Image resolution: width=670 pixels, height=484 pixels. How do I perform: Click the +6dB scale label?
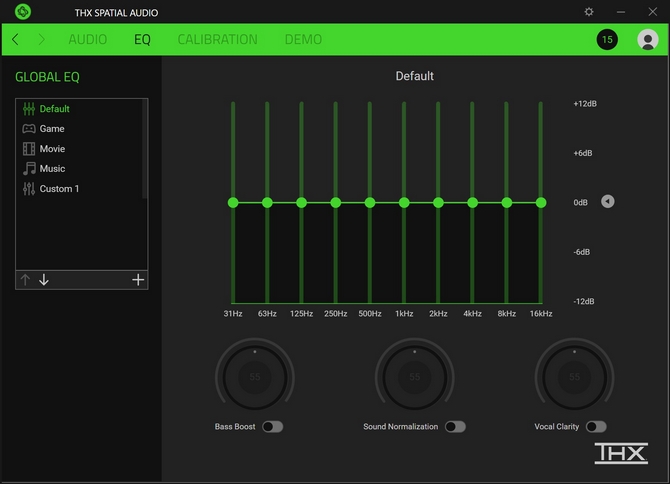click(x=583, y=153)
